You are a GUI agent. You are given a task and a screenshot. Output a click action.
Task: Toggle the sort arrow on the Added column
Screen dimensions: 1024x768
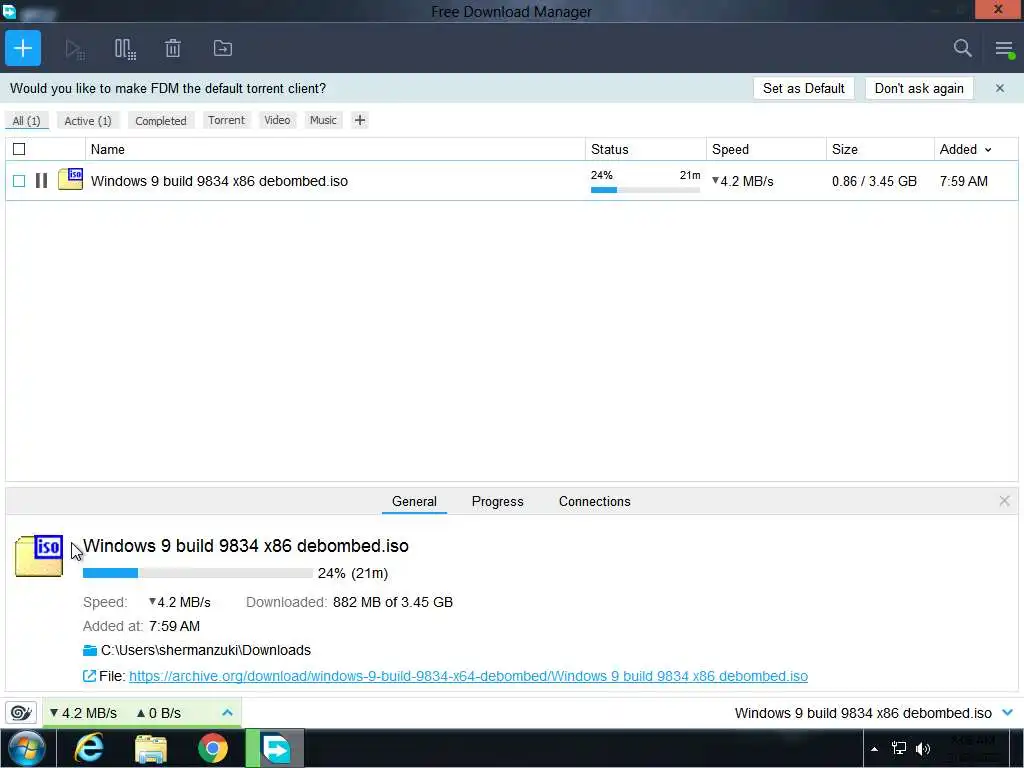(x=988, y=150)
